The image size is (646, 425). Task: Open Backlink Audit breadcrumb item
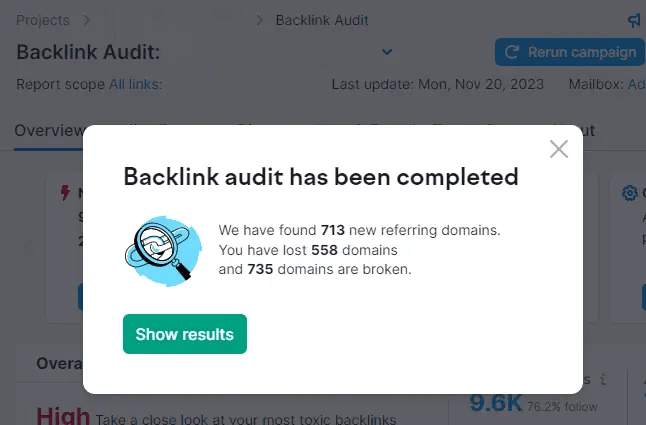[322, 20]
